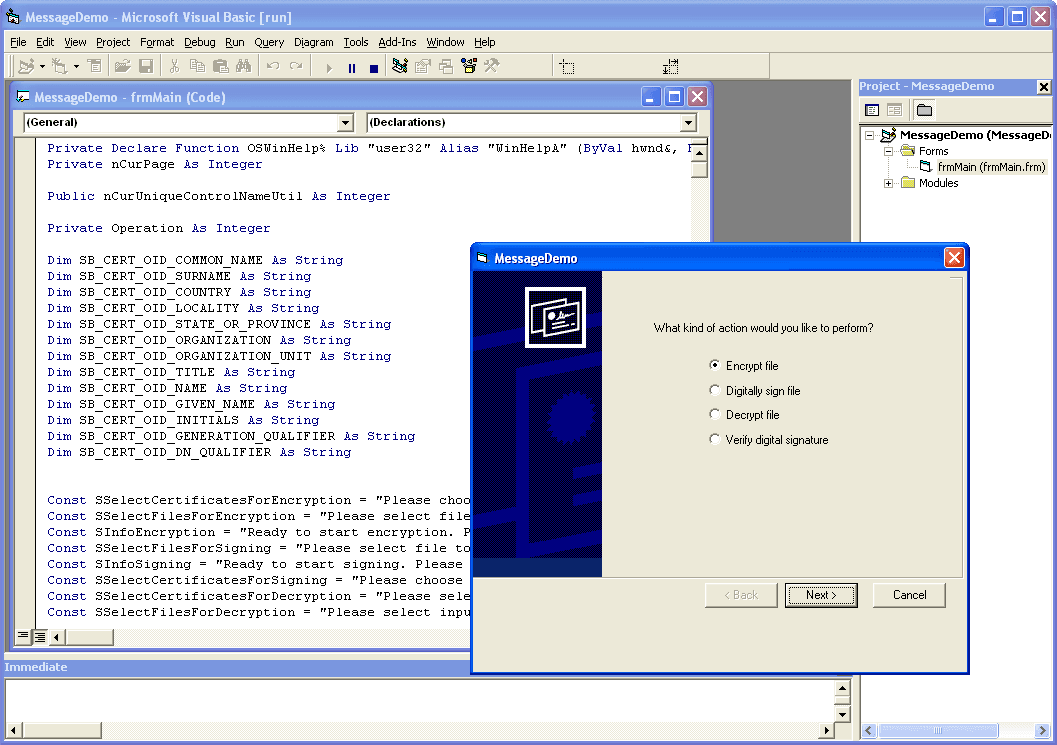The width and height of the screenshot is (1057, 745).
Task: Select frmMain (frmMain.frm) in project tree
Action: pyautogui.click(x=991, y=167)
